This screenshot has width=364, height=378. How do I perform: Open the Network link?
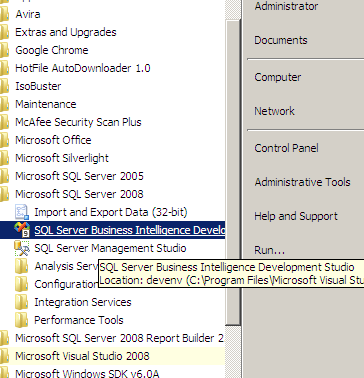(274, 111)
